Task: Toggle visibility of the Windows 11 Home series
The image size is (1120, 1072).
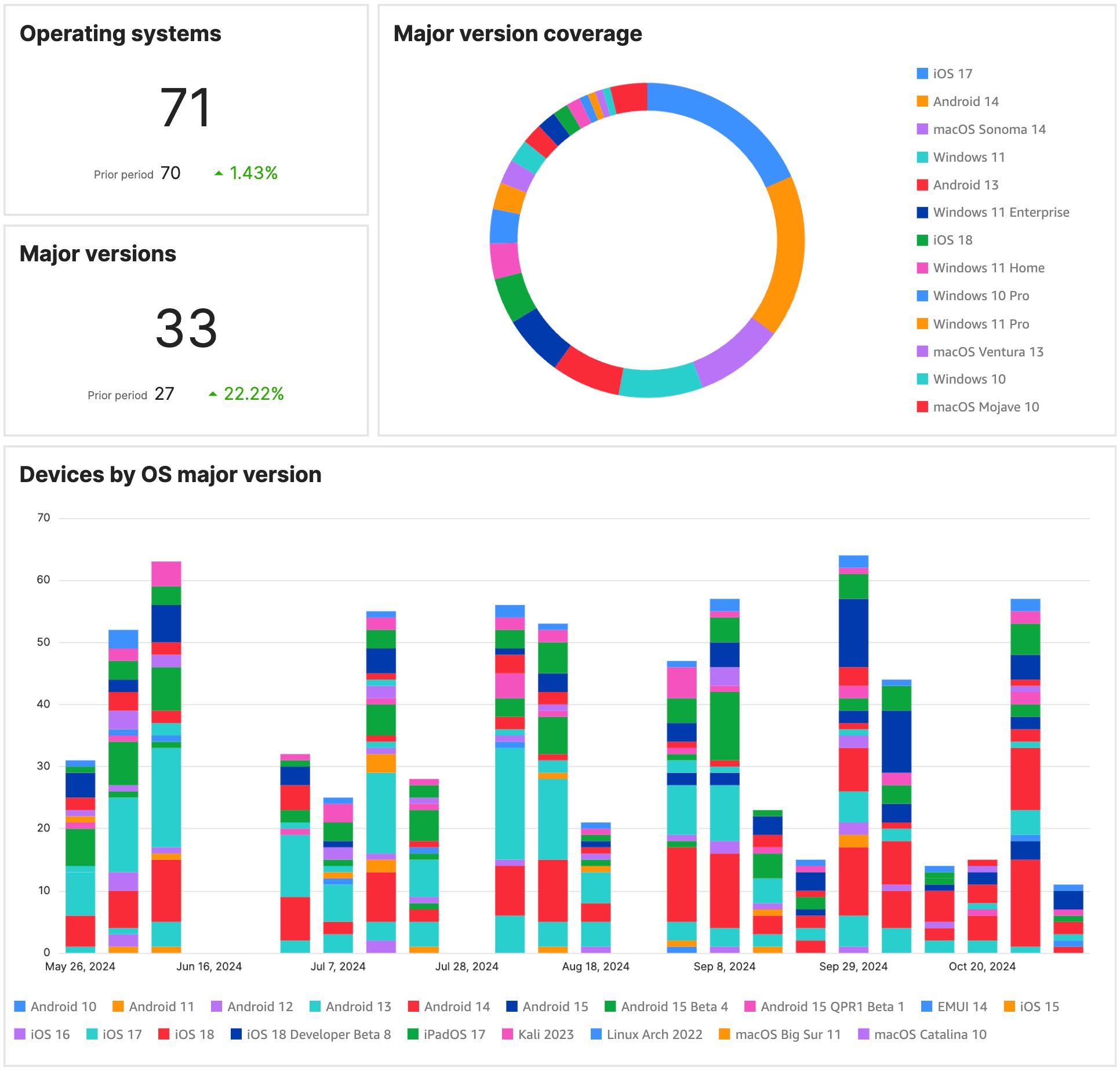Action: pos(921,268)
